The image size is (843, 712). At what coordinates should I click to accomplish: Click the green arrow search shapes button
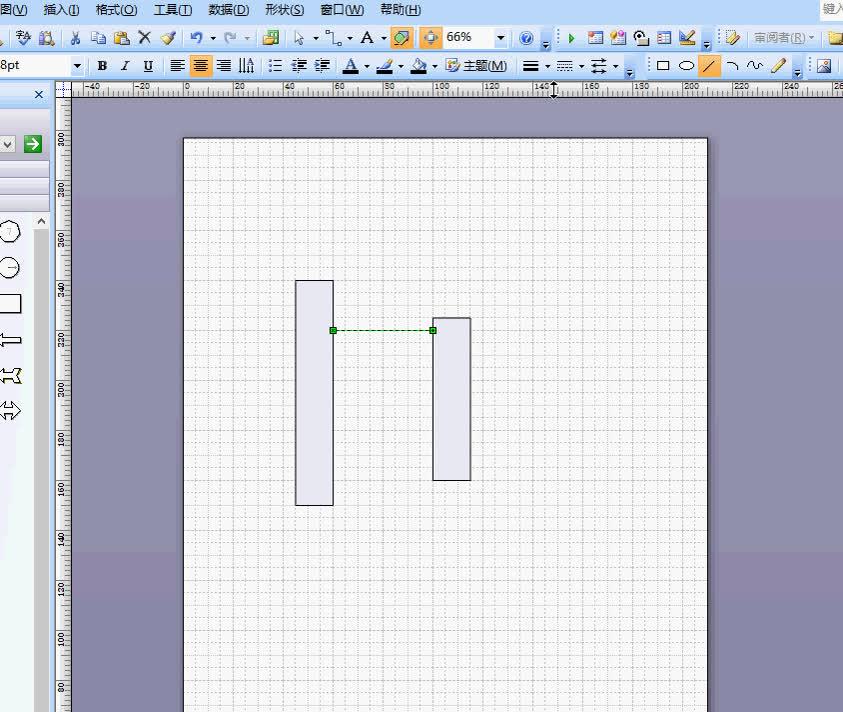click(32, 144)
